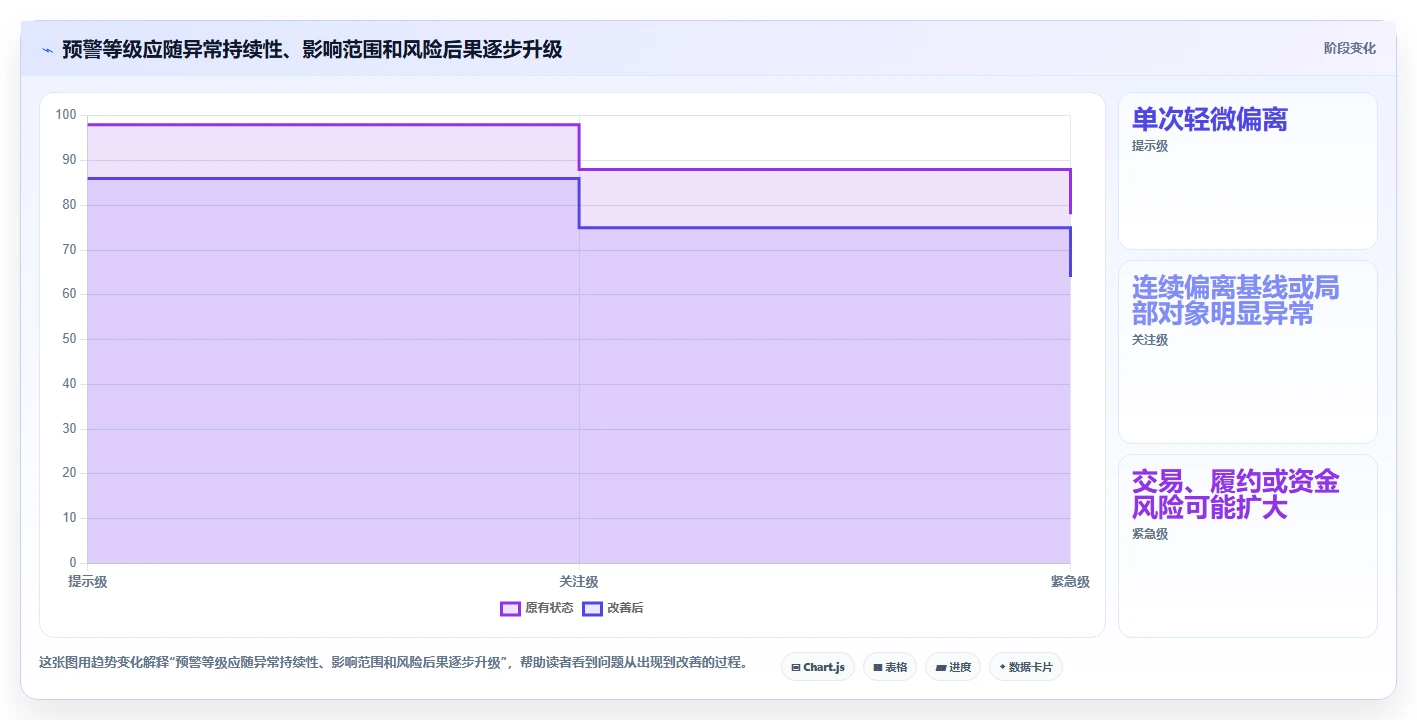Click the 70 y-axis value
The image size is (1417, 720).
[x=69, y=250]
